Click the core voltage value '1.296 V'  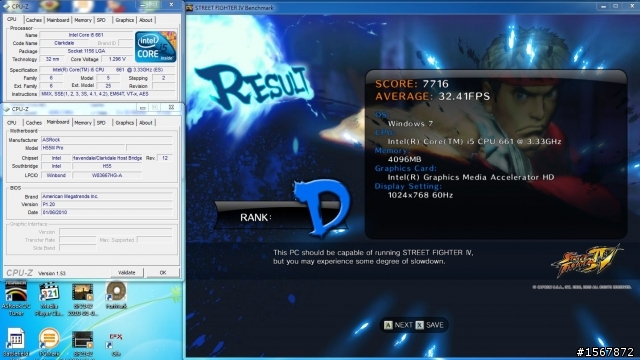118,59
